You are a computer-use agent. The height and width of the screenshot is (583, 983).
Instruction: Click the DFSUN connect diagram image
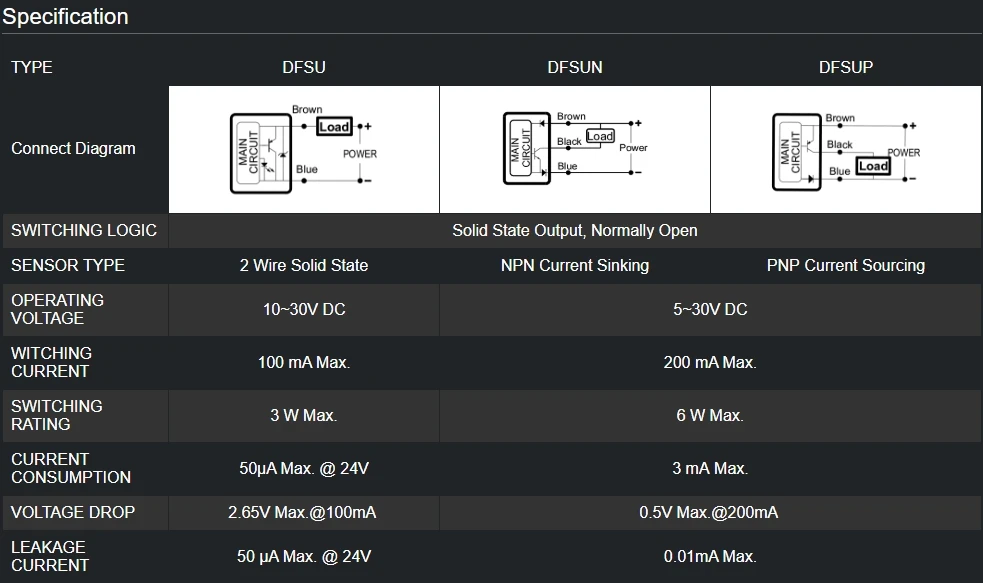click(x=575, y=149)
